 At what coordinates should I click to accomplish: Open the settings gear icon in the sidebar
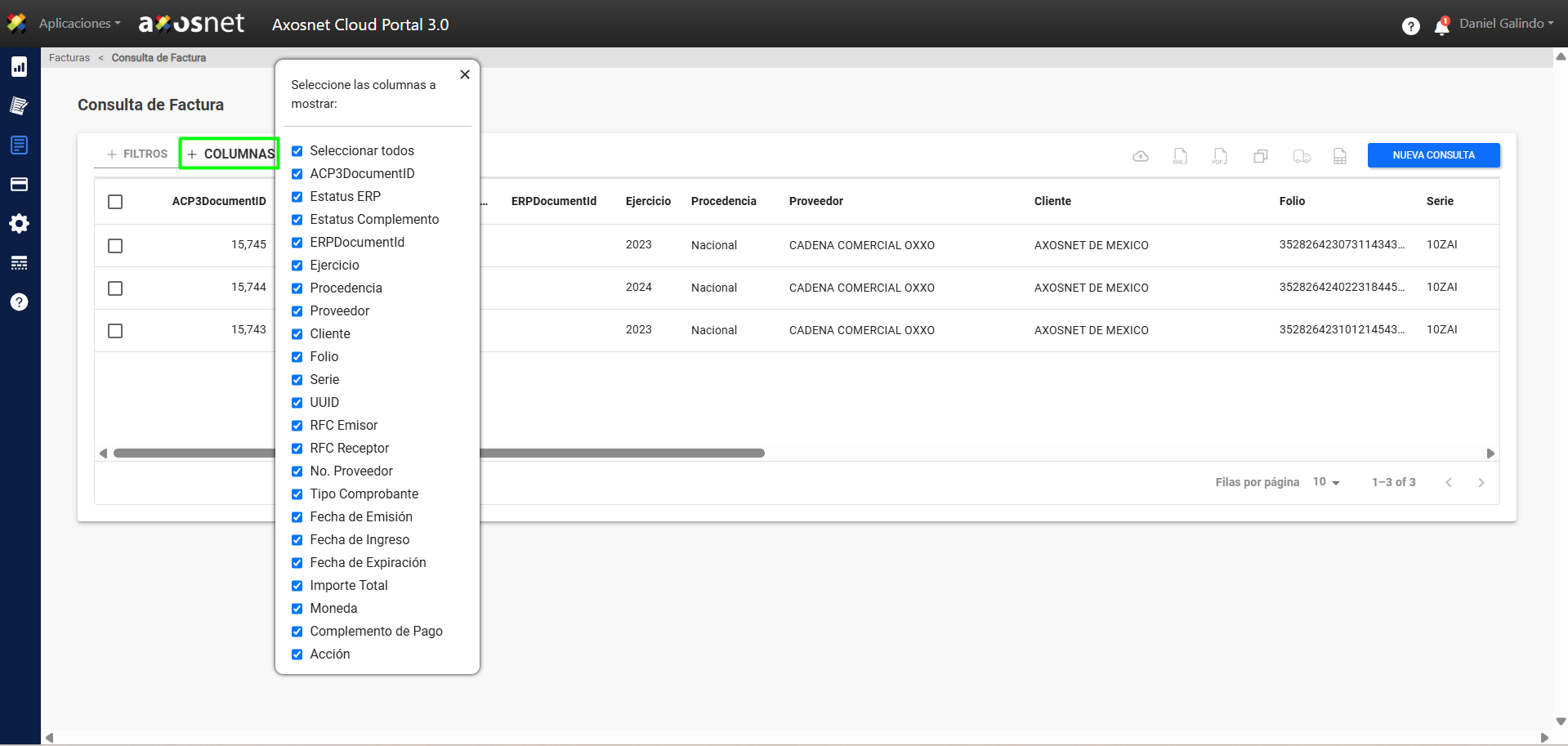point(20,224)
